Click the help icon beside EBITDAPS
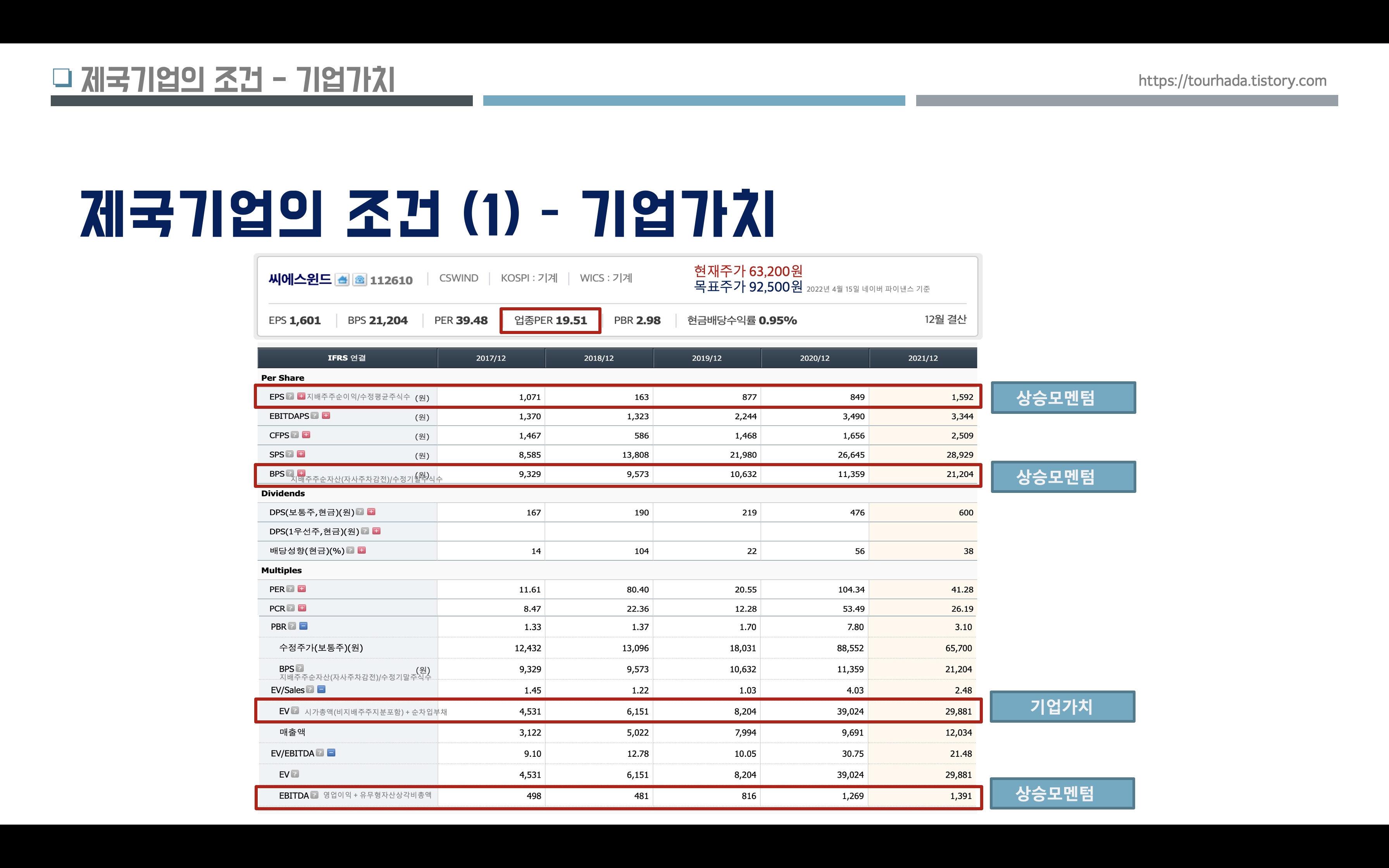 (315, 416)
